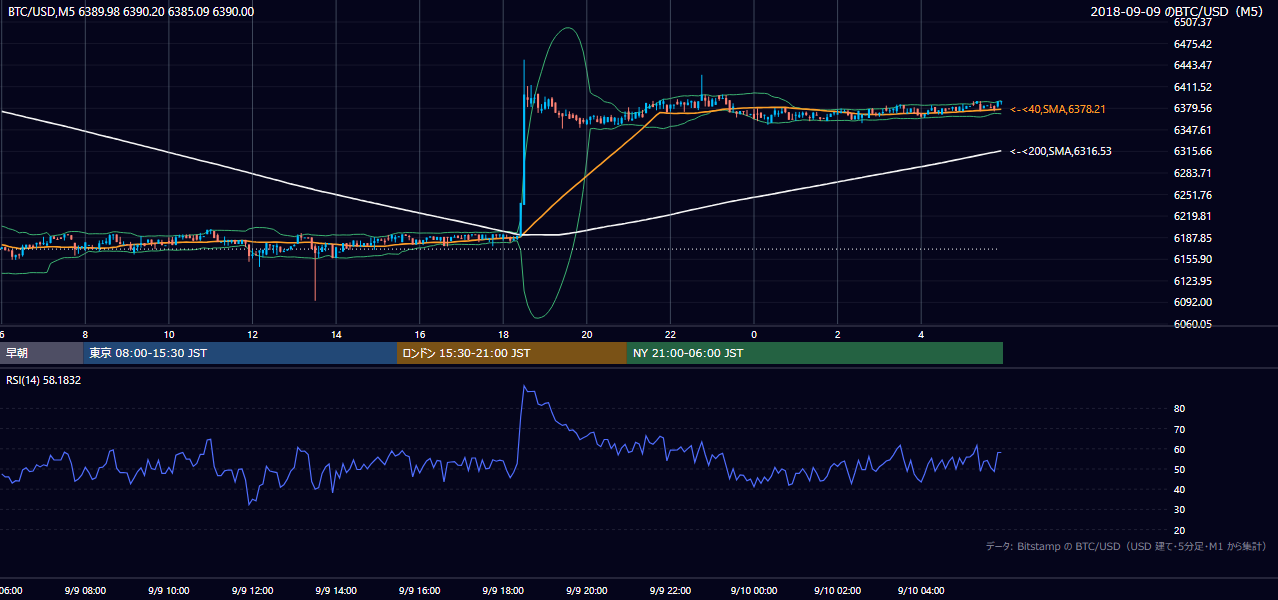
Task: Click price axis value 6187.85
Action: pos(1193,238)
